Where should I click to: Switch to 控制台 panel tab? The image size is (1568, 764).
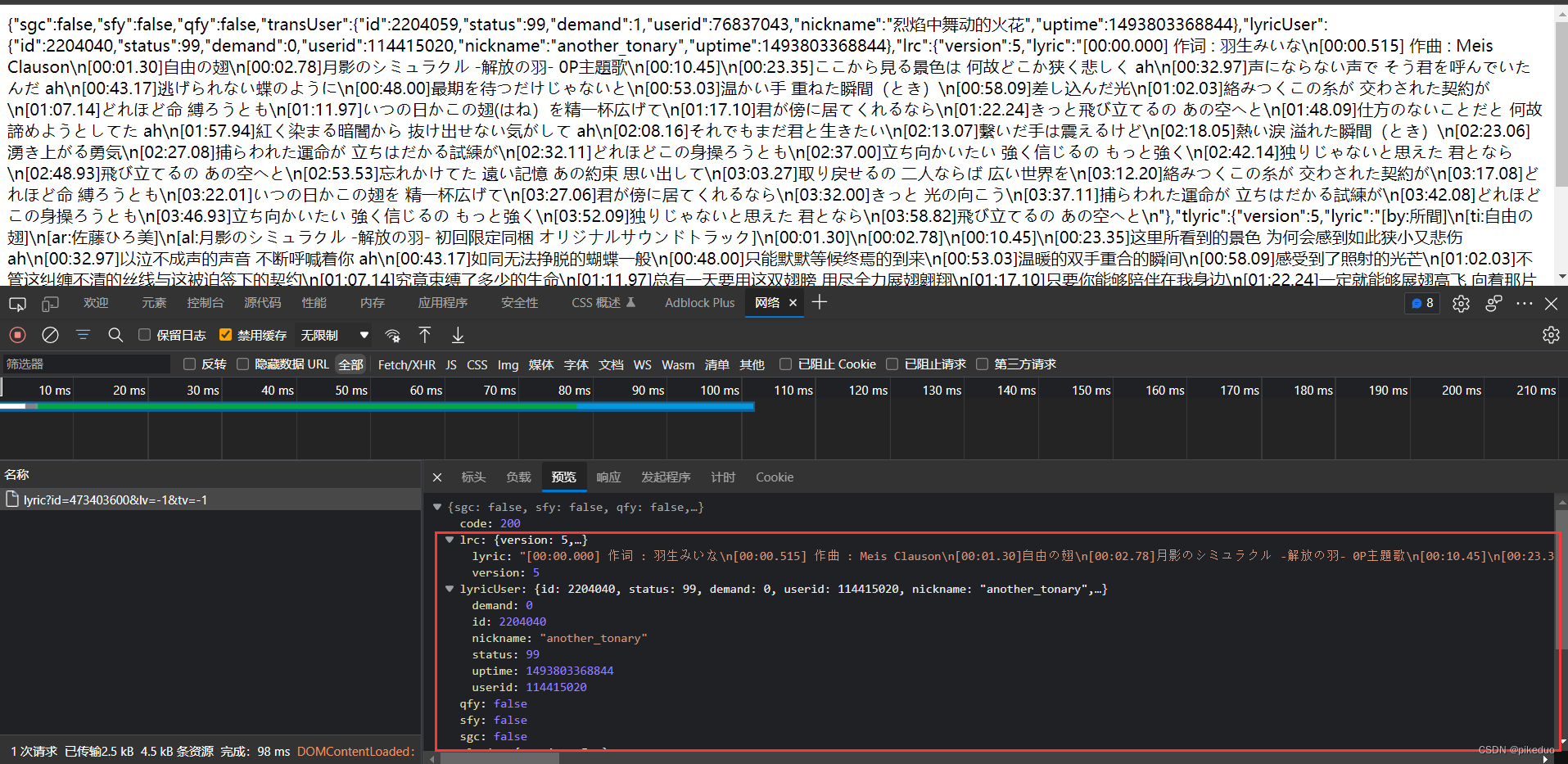pos(205,303)
